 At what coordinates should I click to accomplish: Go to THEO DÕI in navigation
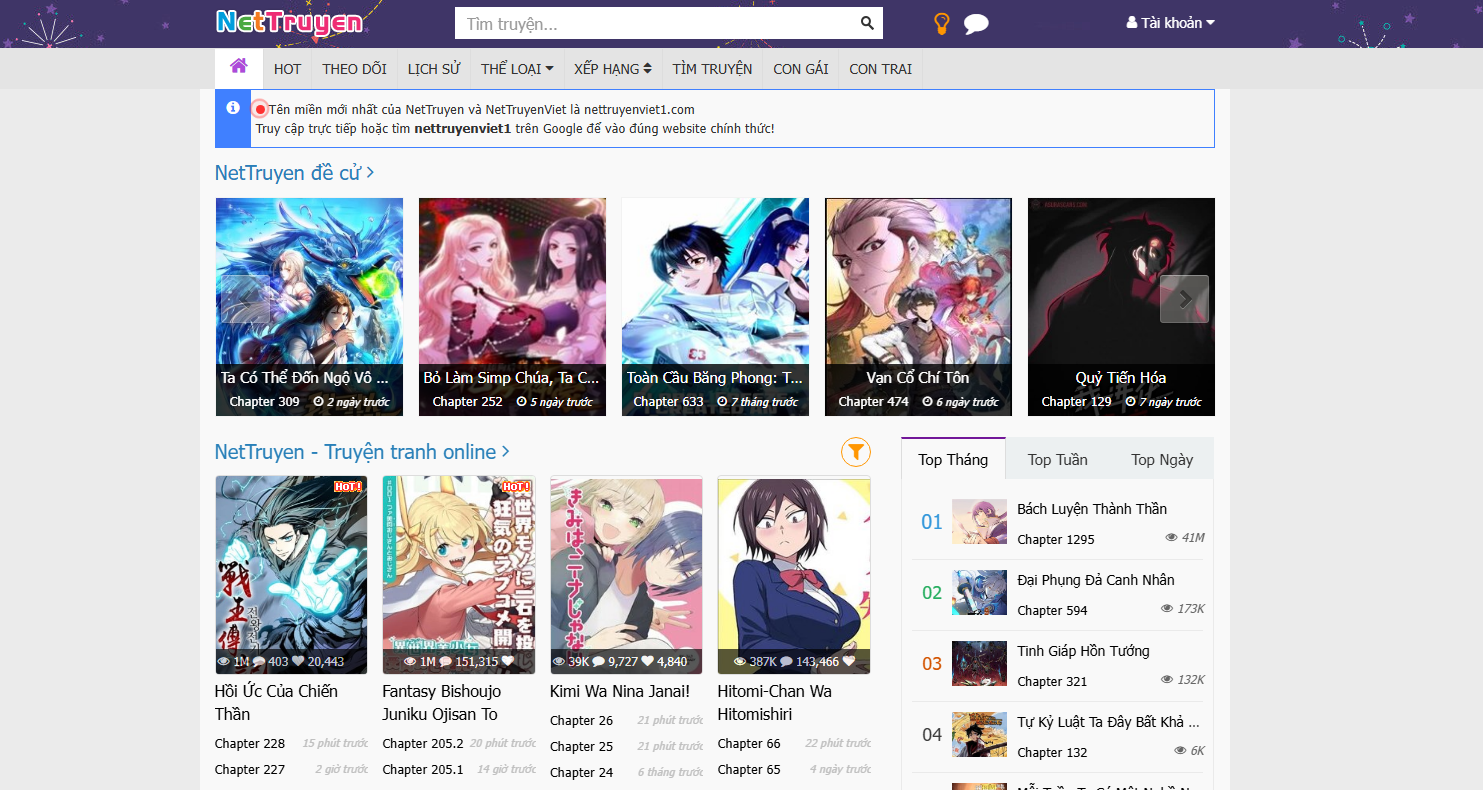point(354,69)
